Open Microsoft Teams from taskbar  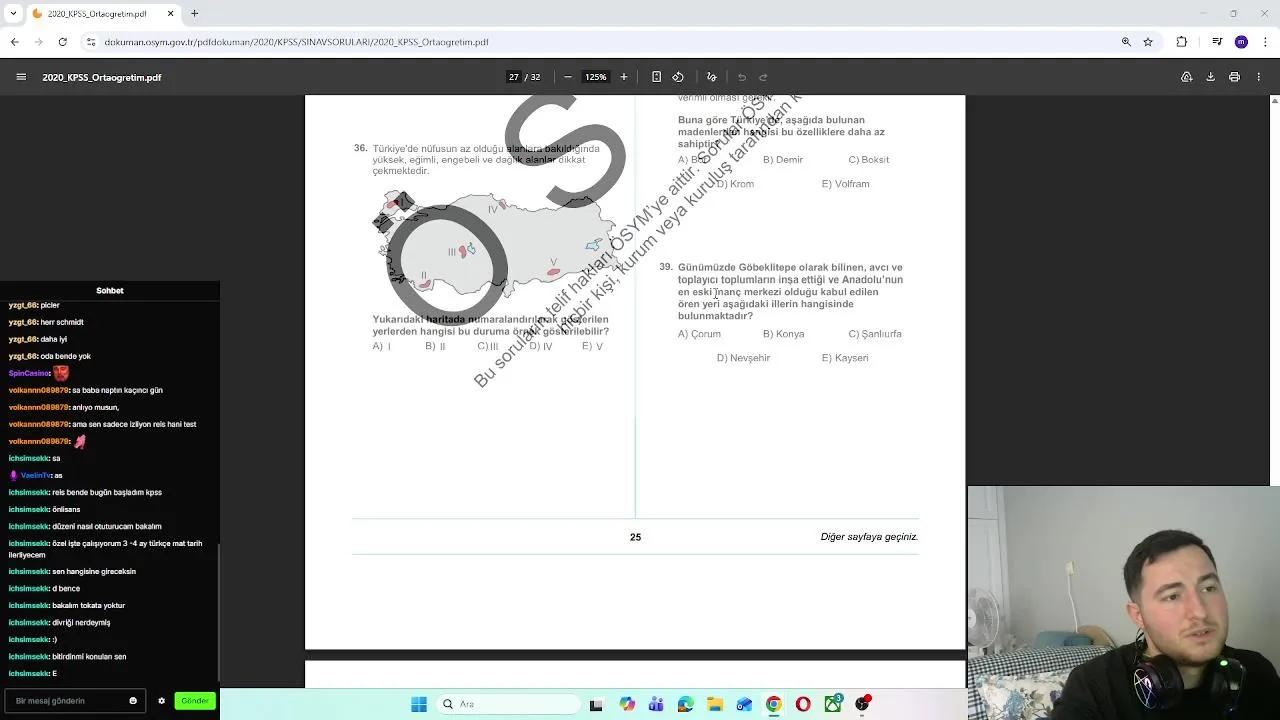pos(656,704)
